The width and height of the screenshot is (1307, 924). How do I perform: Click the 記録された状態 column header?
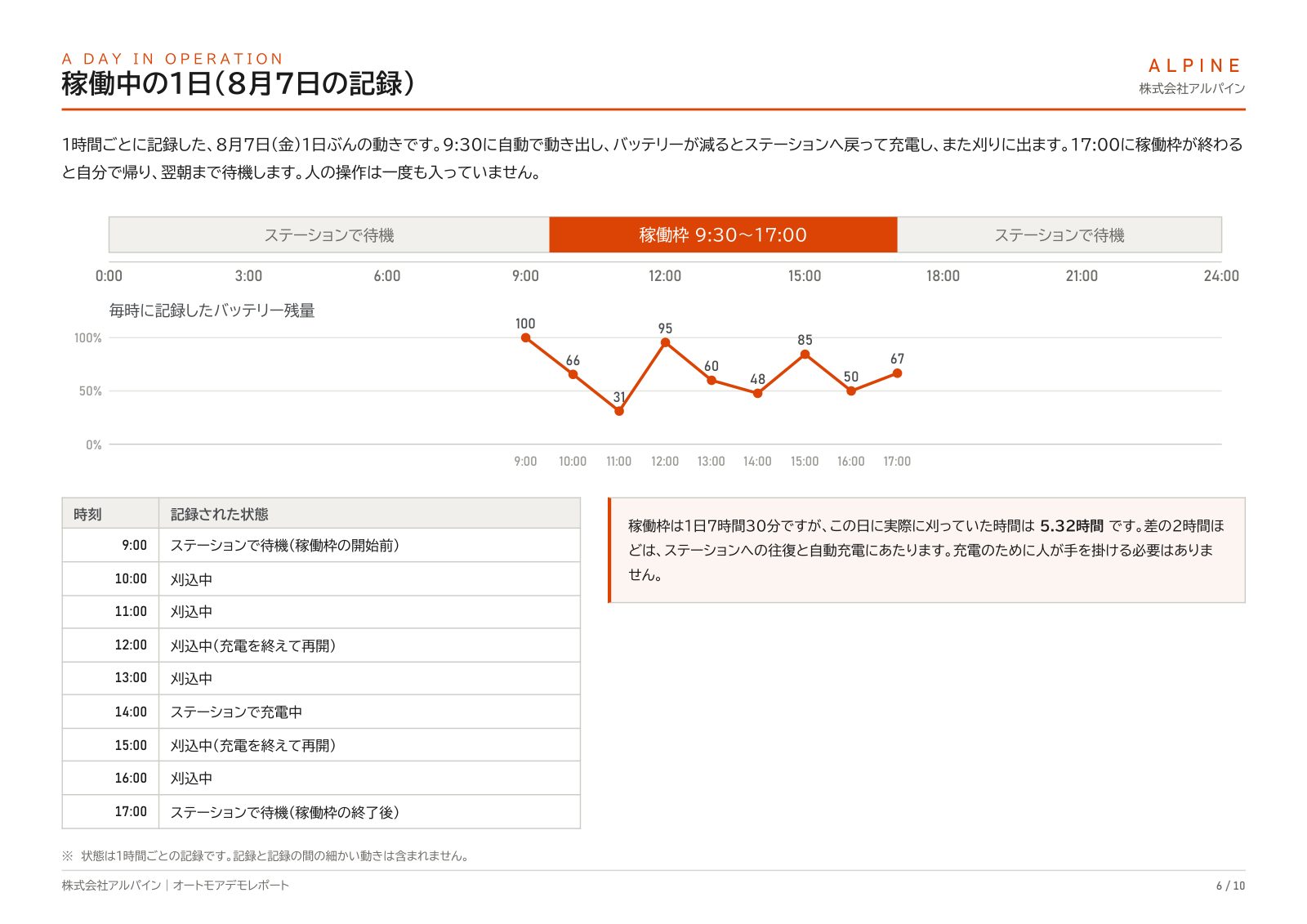point(369,514)
